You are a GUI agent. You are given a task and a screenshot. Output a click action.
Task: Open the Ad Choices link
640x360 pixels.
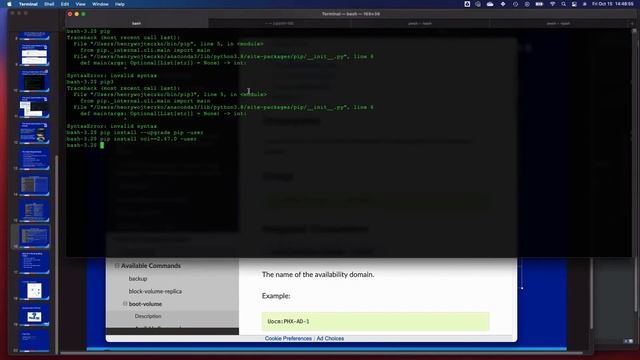(x=330, y=338)
